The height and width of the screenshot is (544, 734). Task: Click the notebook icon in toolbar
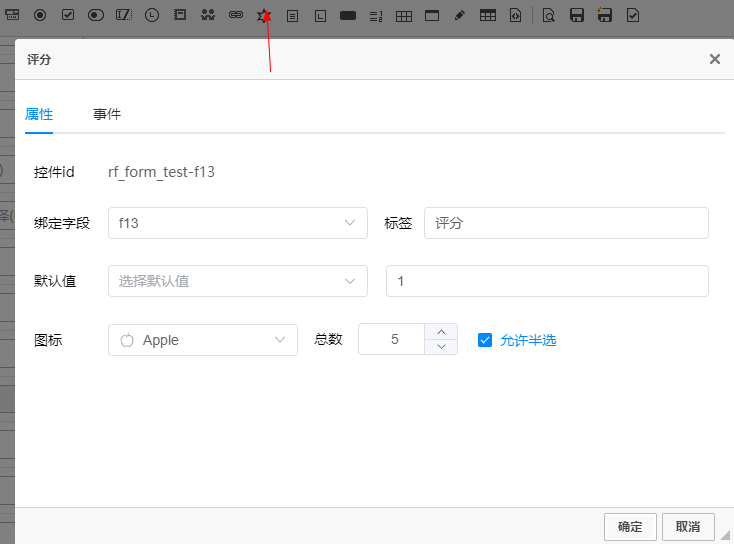180,15
